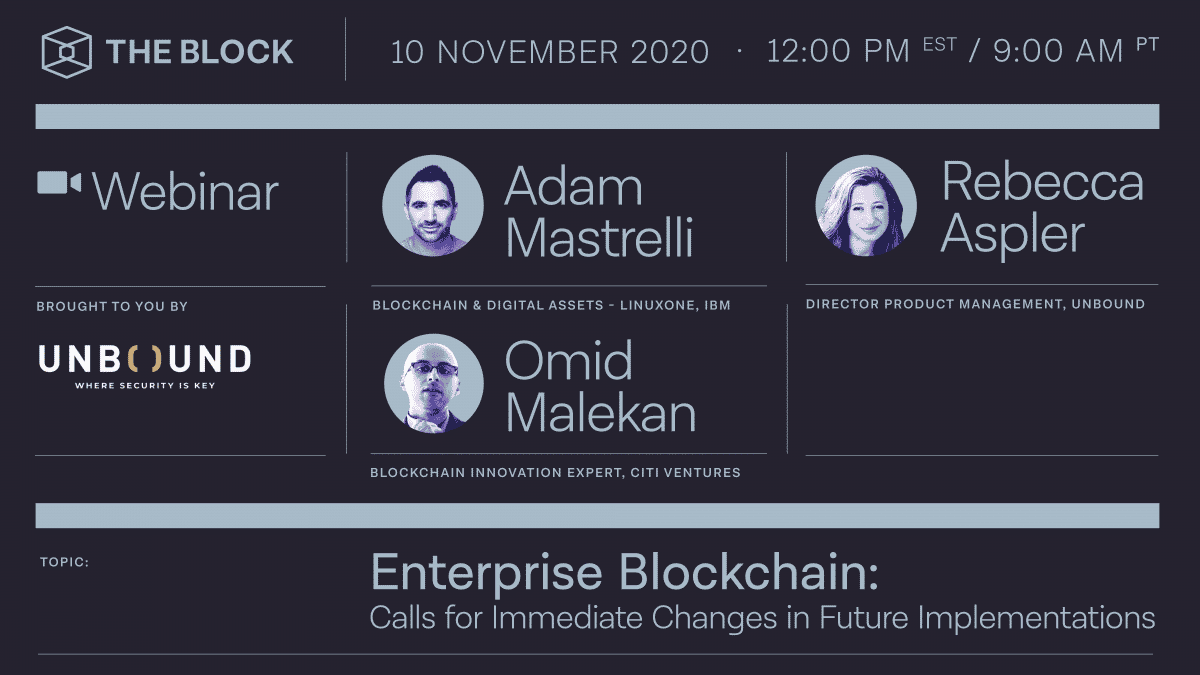Select Omid Malekan's portrait photo
The height and width of the screenshot is (675, 1200).
[x=434, y=383]
